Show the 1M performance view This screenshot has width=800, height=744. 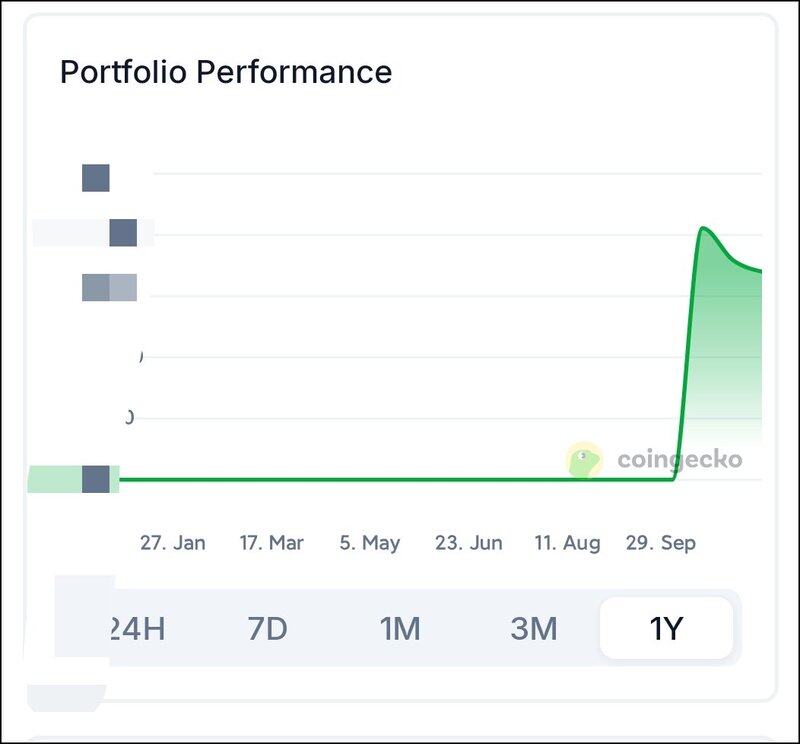tap(400, 629)
